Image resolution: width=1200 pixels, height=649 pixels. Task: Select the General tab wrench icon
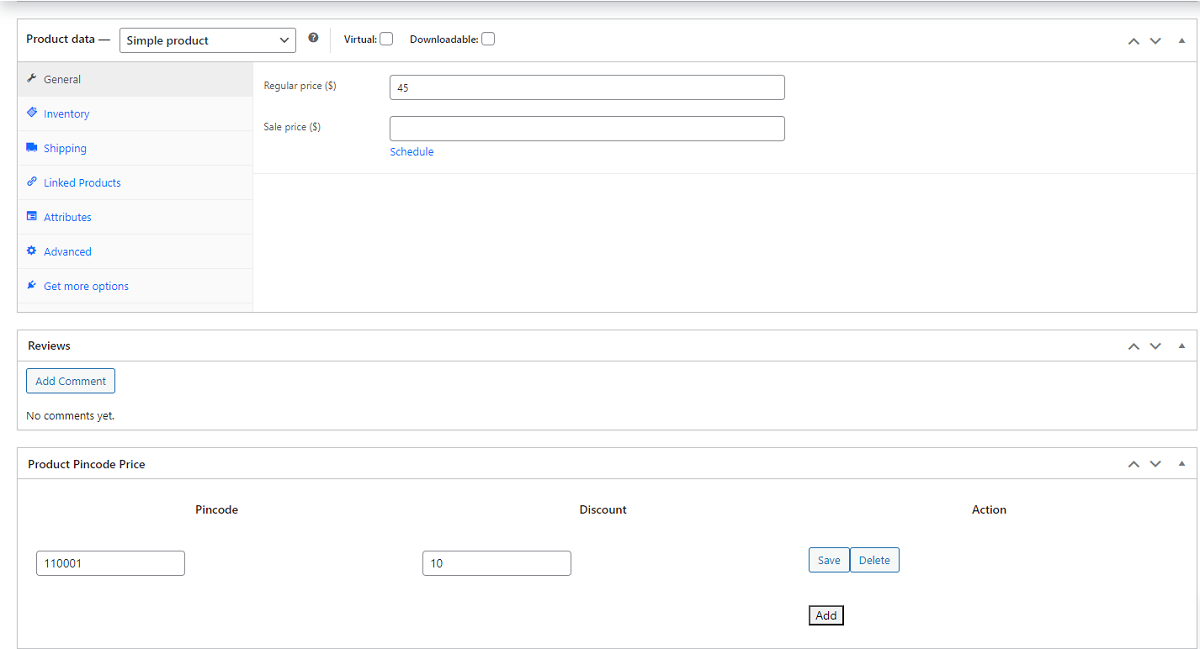32,78
